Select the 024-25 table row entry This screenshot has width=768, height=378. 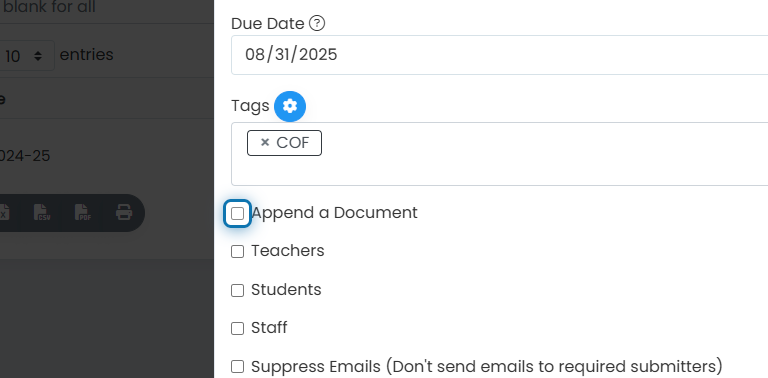click(24, 156)
